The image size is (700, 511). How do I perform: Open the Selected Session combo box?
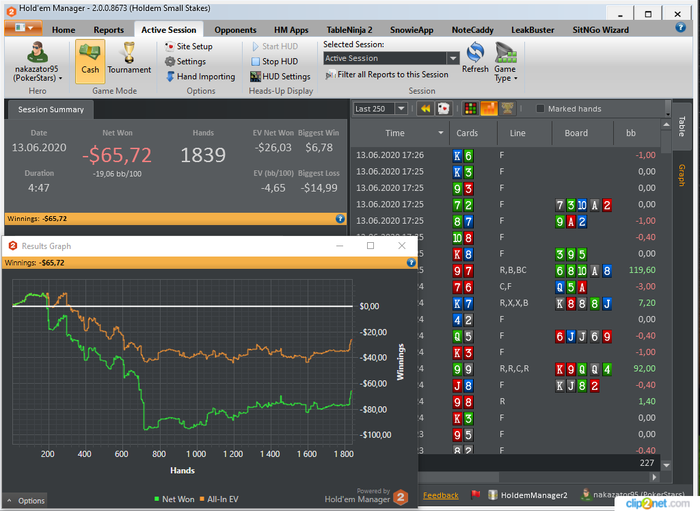pos(391,58)
